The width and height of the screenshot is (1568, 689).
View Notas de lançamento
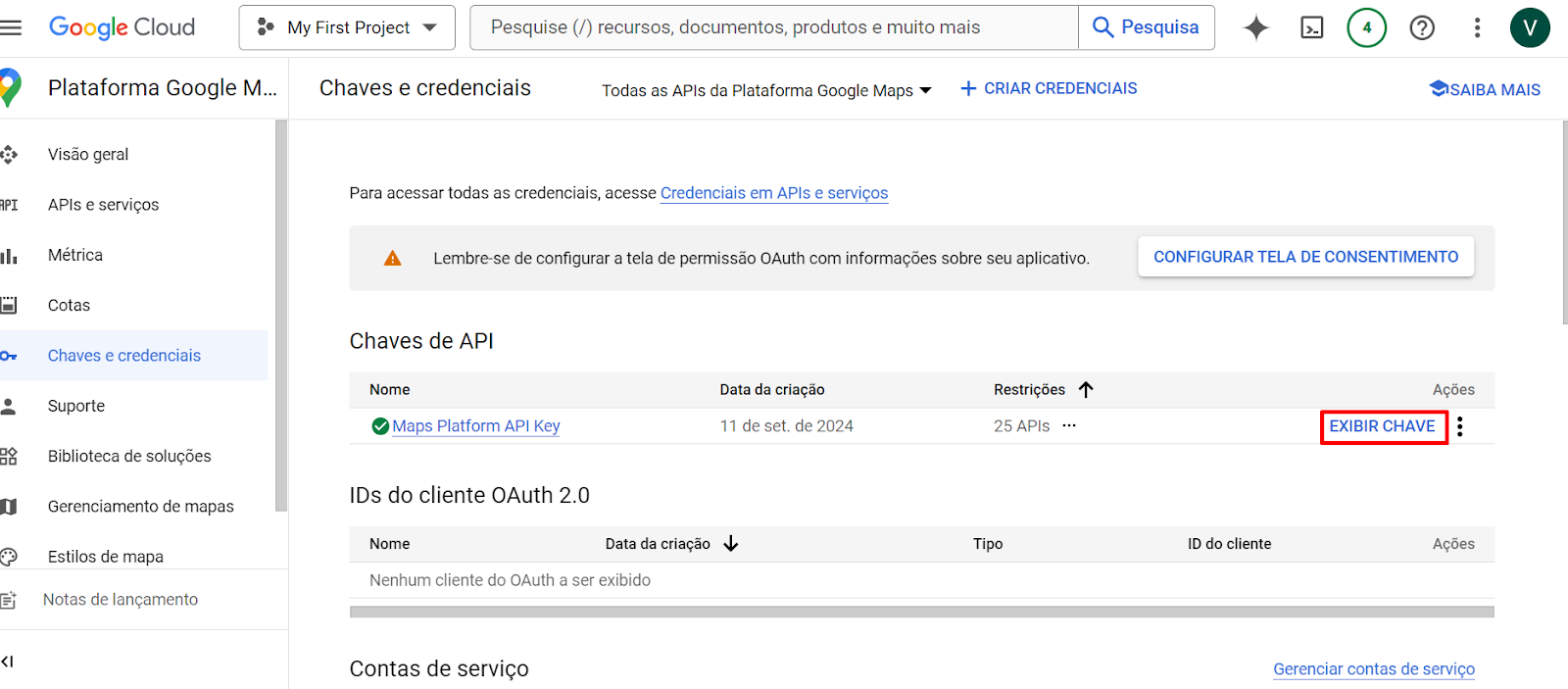(121, 600)
